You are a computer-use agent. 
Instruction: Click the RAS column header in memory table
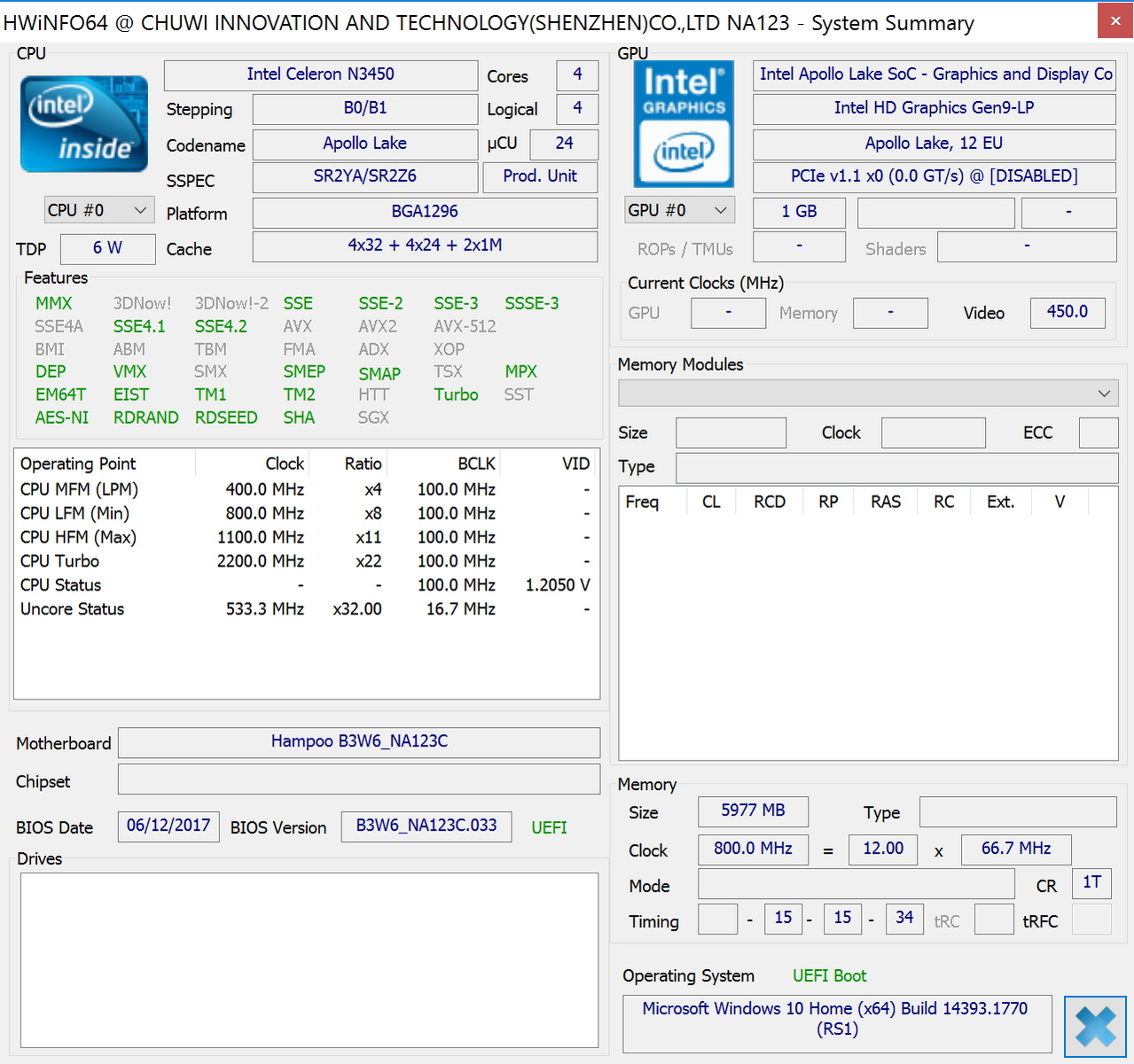point(886,502)
